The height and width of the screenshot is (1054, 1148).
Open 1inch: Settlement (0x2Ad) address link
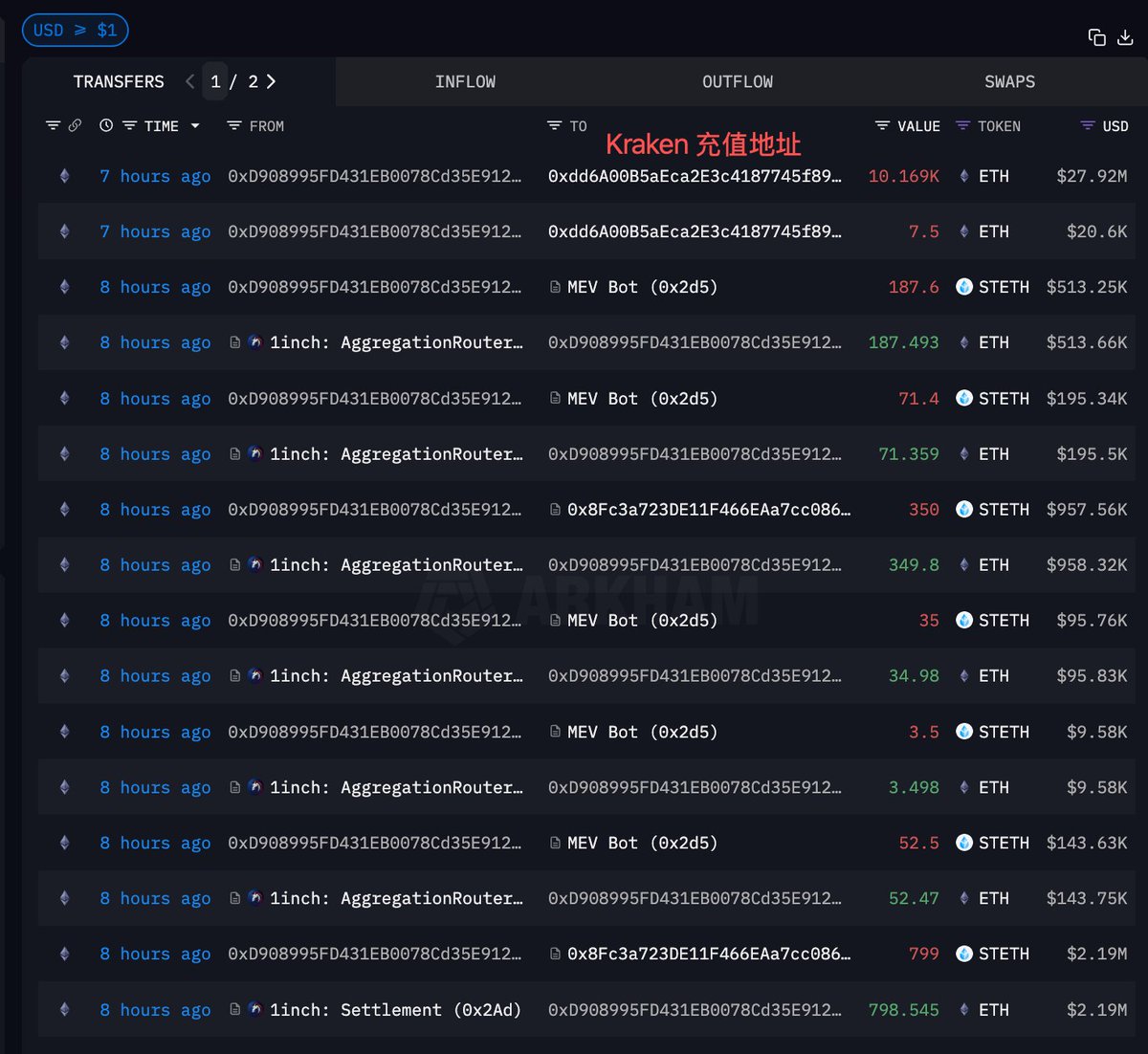(395, 1010)
